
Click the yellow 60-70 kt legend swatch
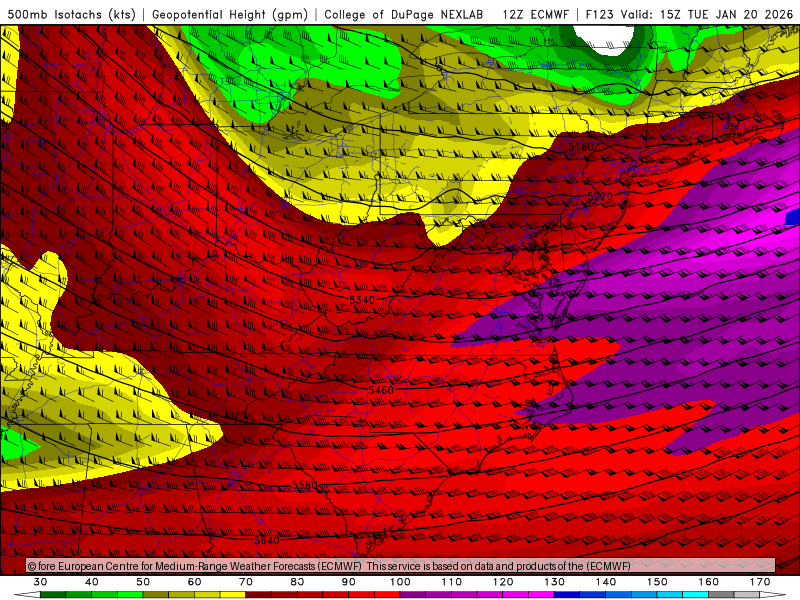220,595
